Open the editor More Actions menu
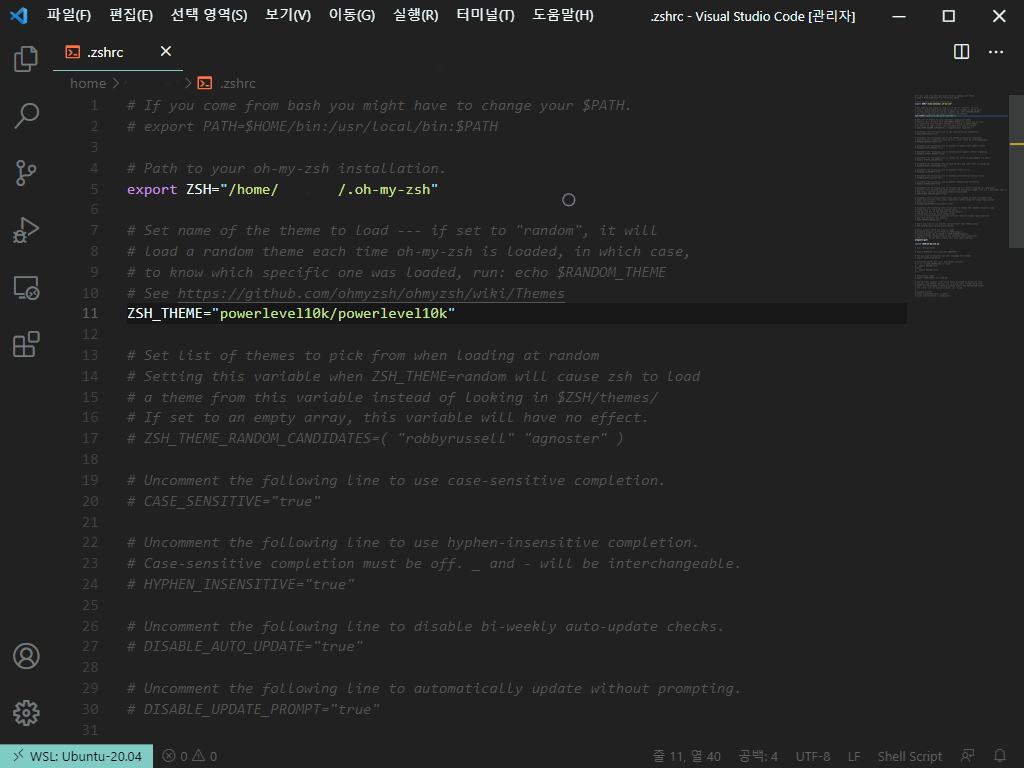This screenshot has width=1024, height=768. (996, 52)
